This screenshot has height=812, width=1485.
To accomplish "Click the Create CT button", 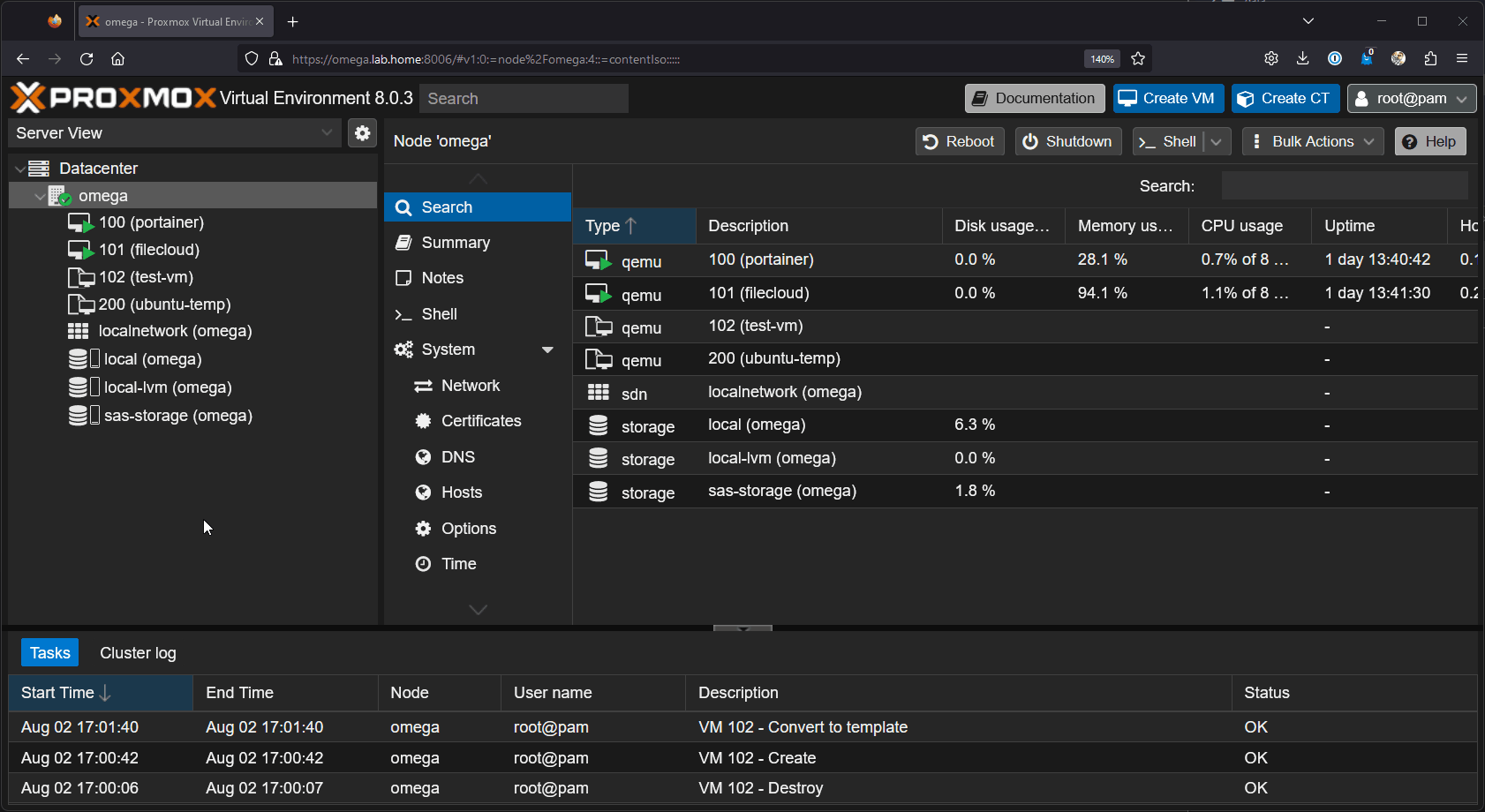I will 1285,98.
